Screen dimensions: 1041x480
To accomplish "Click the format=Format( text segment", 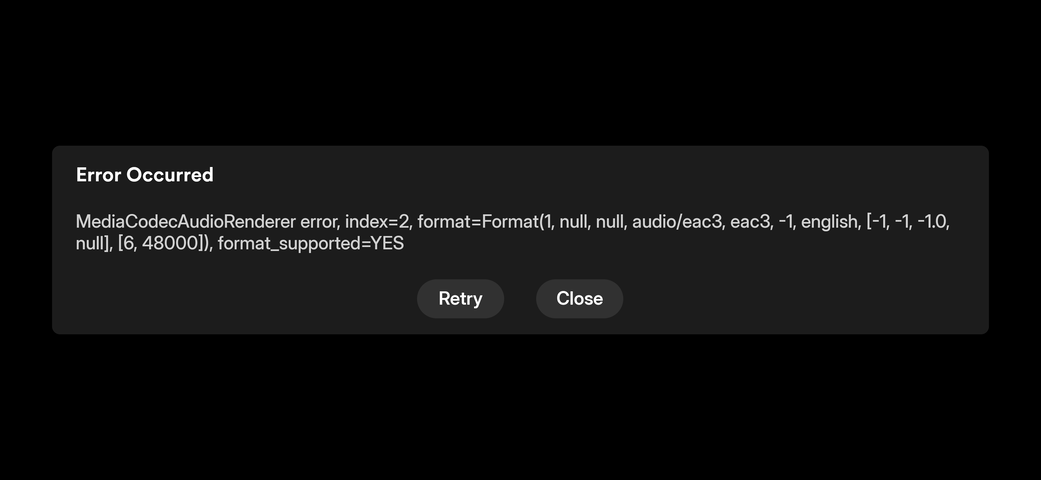I will tap(479, 222).
